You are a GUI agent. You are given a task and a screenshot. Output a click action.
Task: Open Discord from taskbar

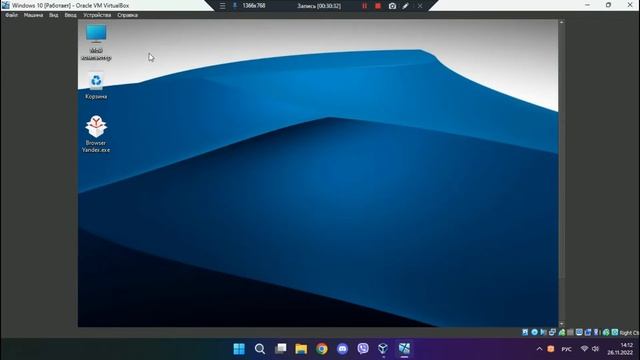(342, 349)
